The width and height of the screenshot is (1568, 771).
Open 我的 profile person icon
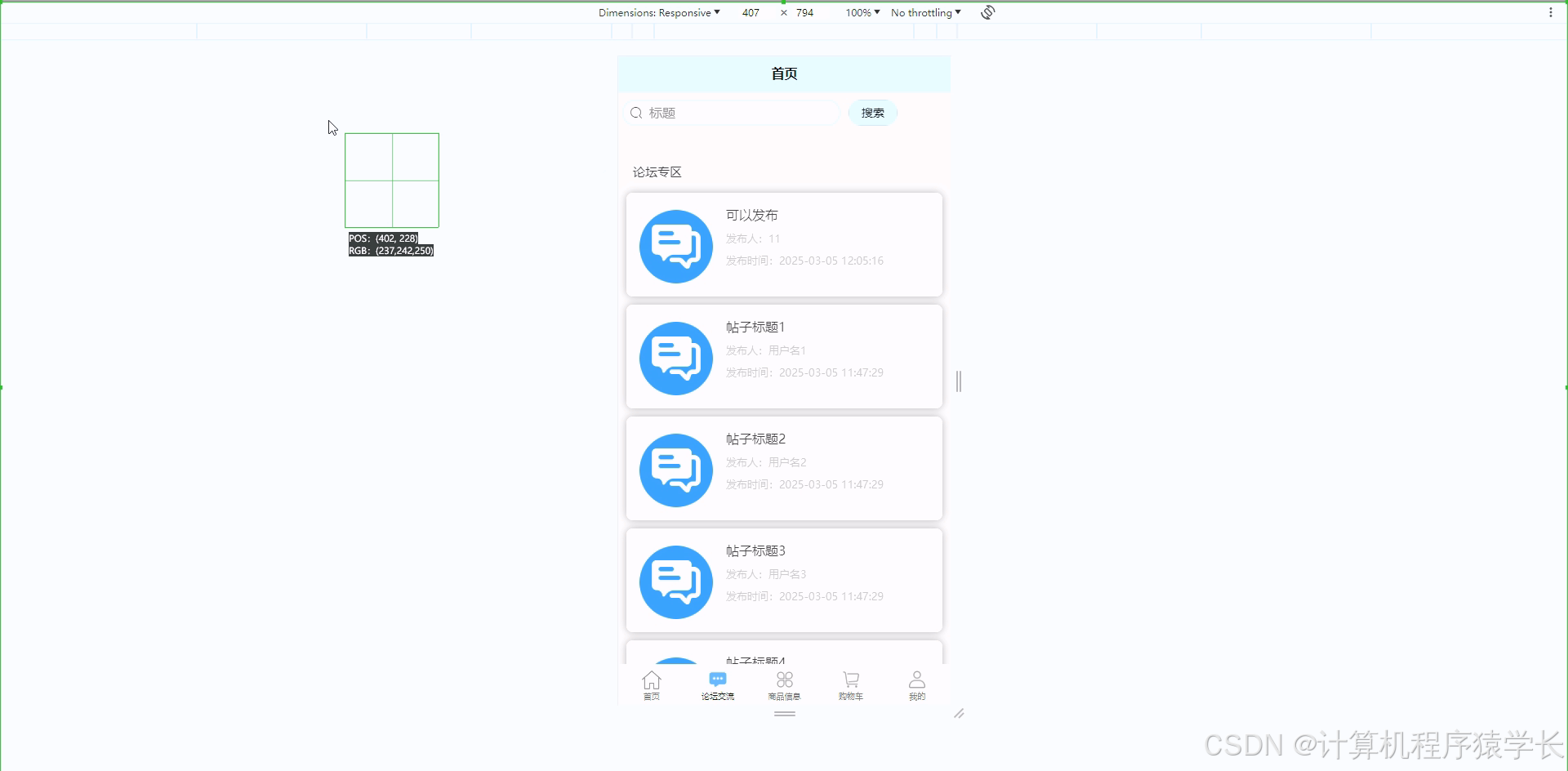pyautogui.click(x=917, y=679)
